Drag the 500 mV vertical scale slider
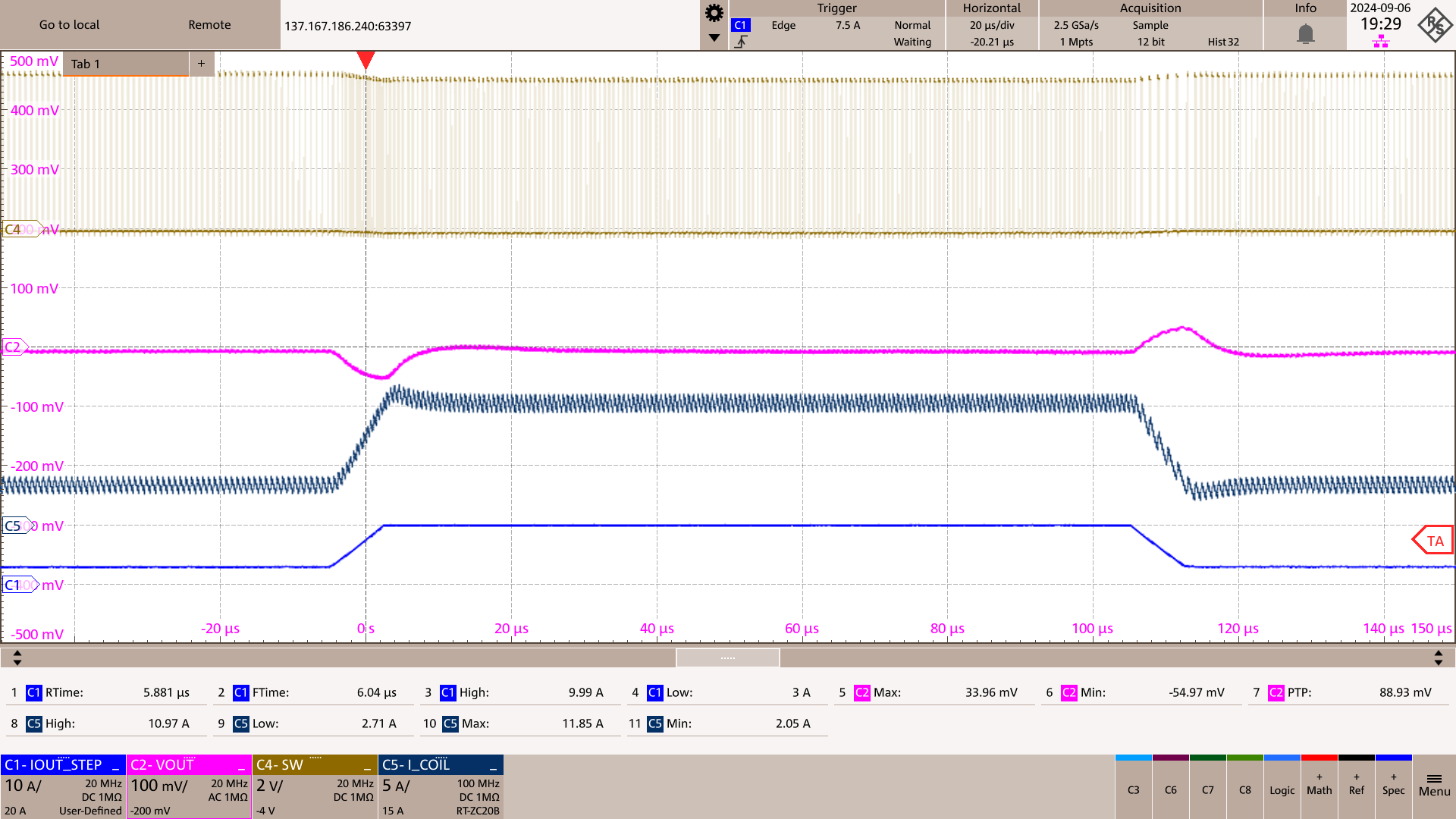This screenshot has height=819, width=1456. (35, 62)
